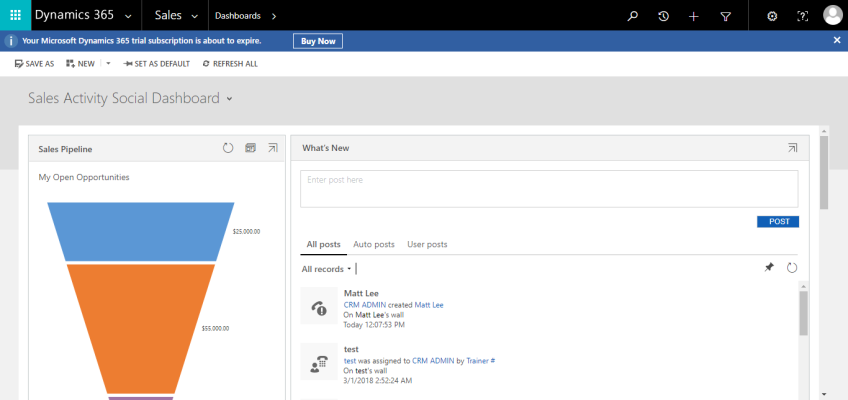848x400 pixels.
Task: Open the Trainer # link
Action: click(x=481, y=361)
